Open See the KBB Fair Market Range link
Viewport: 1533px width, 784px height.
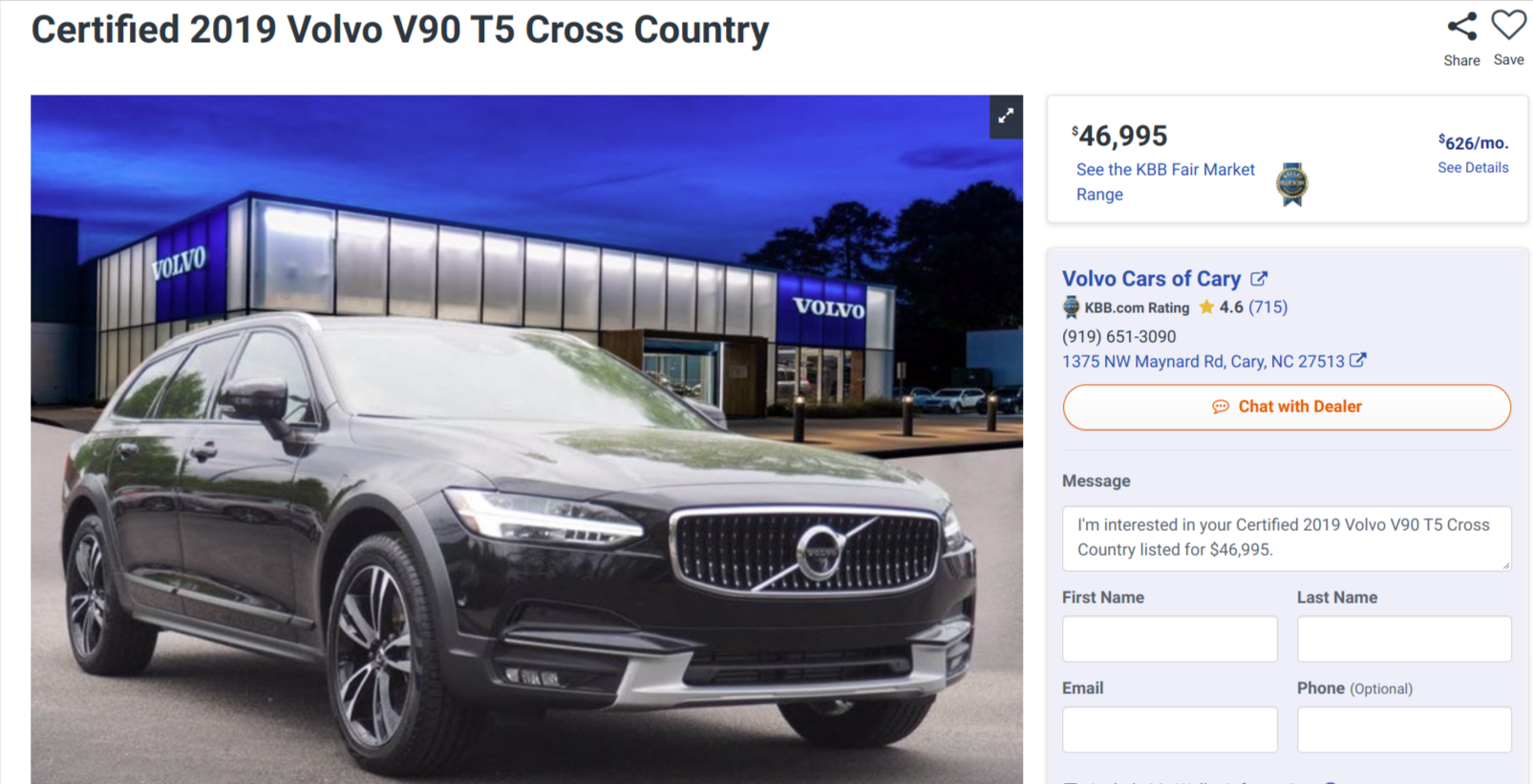coord(1165,181)
